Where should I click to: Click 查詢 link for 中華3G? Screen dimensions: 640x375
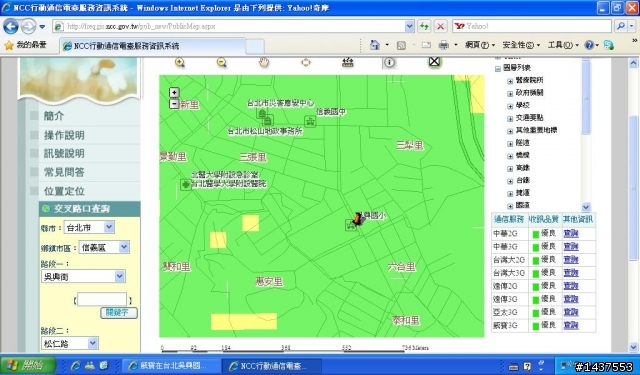(571, 246)
